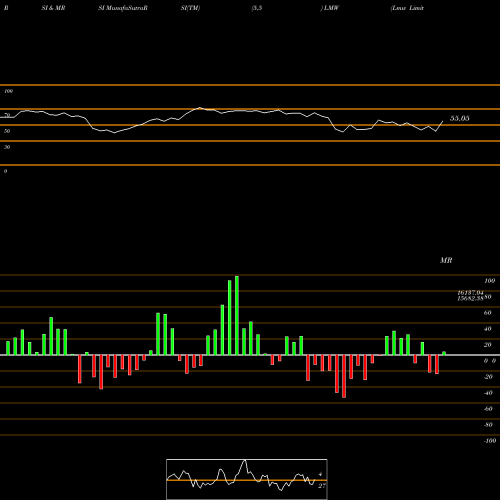Image resolution: width=500 pixels, height=500 pixels.
Task: Click the tallest green bar in MR histogram
Action: 237,315
